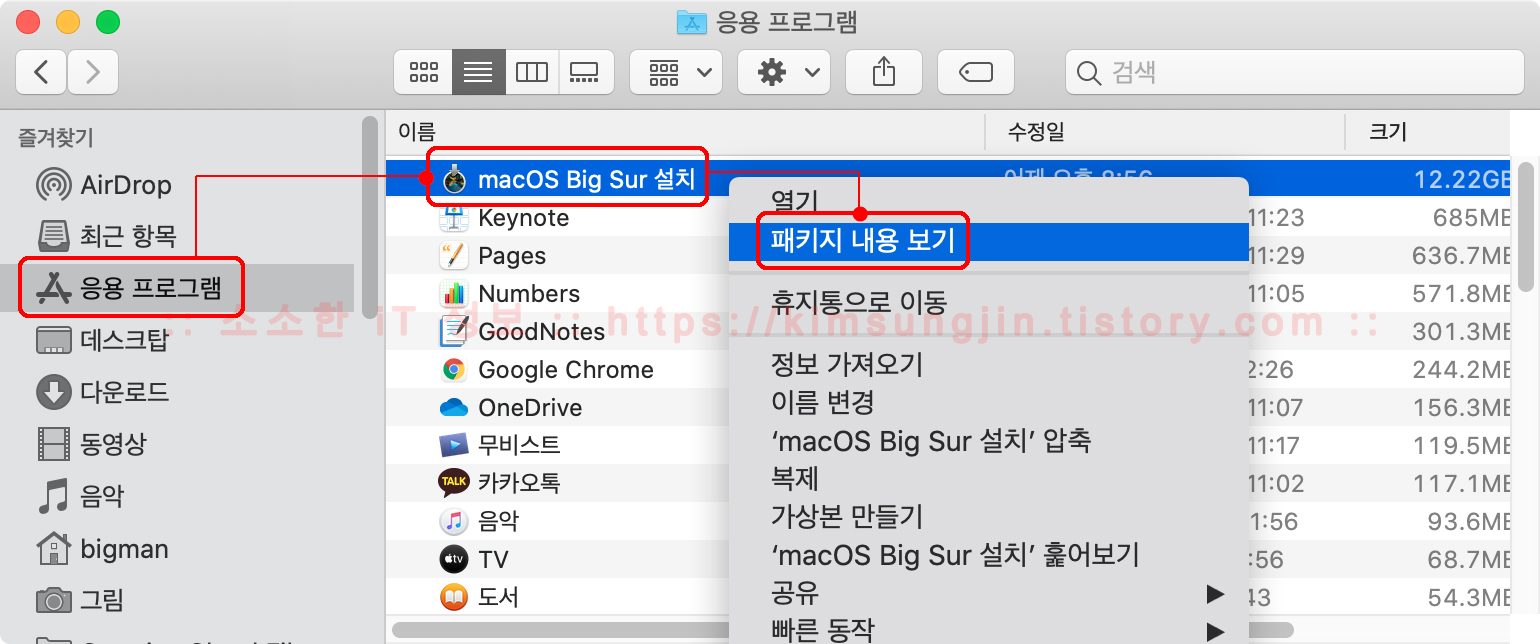Click the 12.22GB size value
This screenshot has height=644, width=1540.
click(x=1461, y=180)
